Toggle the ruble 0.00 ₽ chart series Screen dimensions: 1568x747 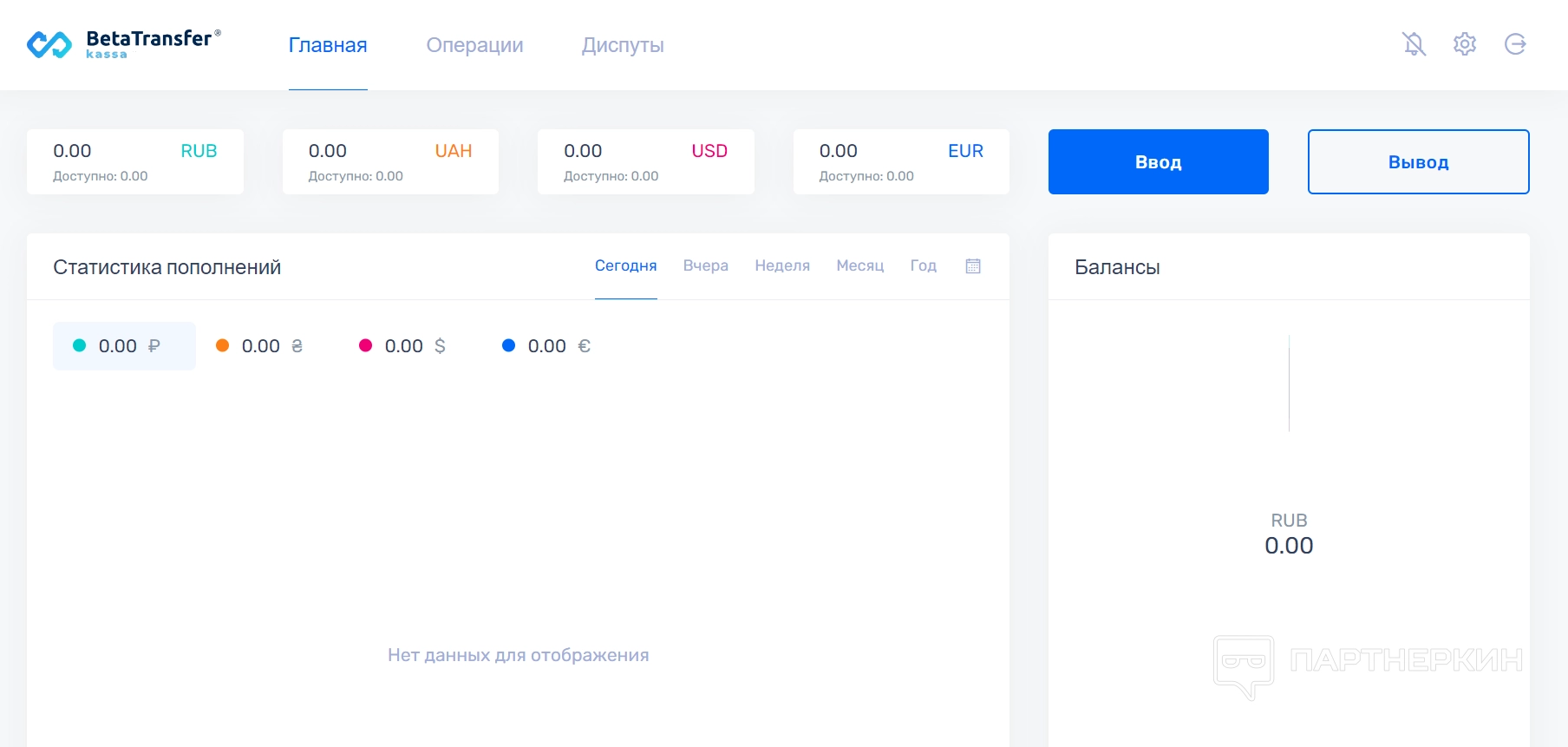point(124,346)
